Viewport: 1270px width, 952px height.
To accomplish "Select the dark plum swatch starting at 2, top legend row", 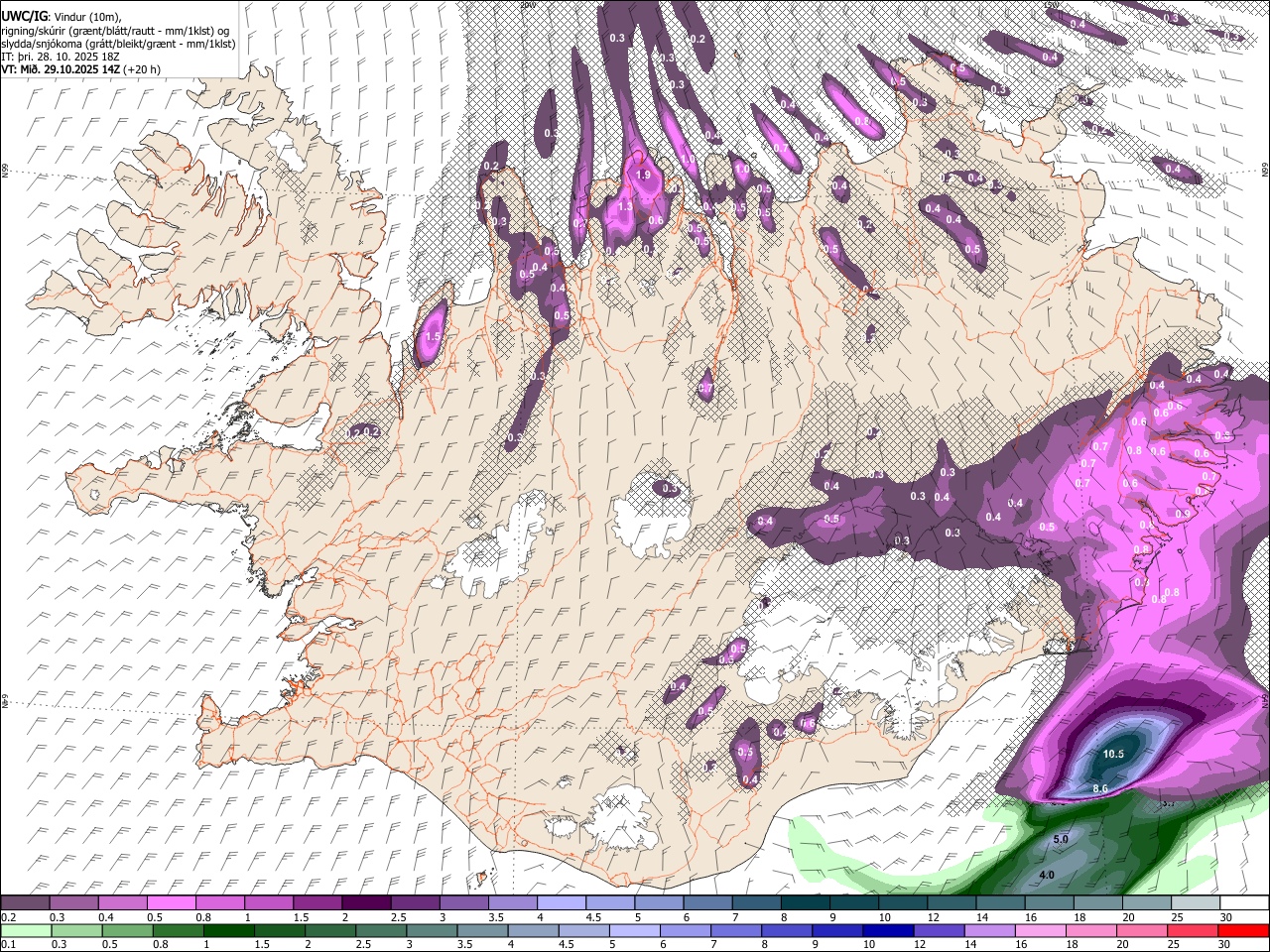I will coord(366,903).
